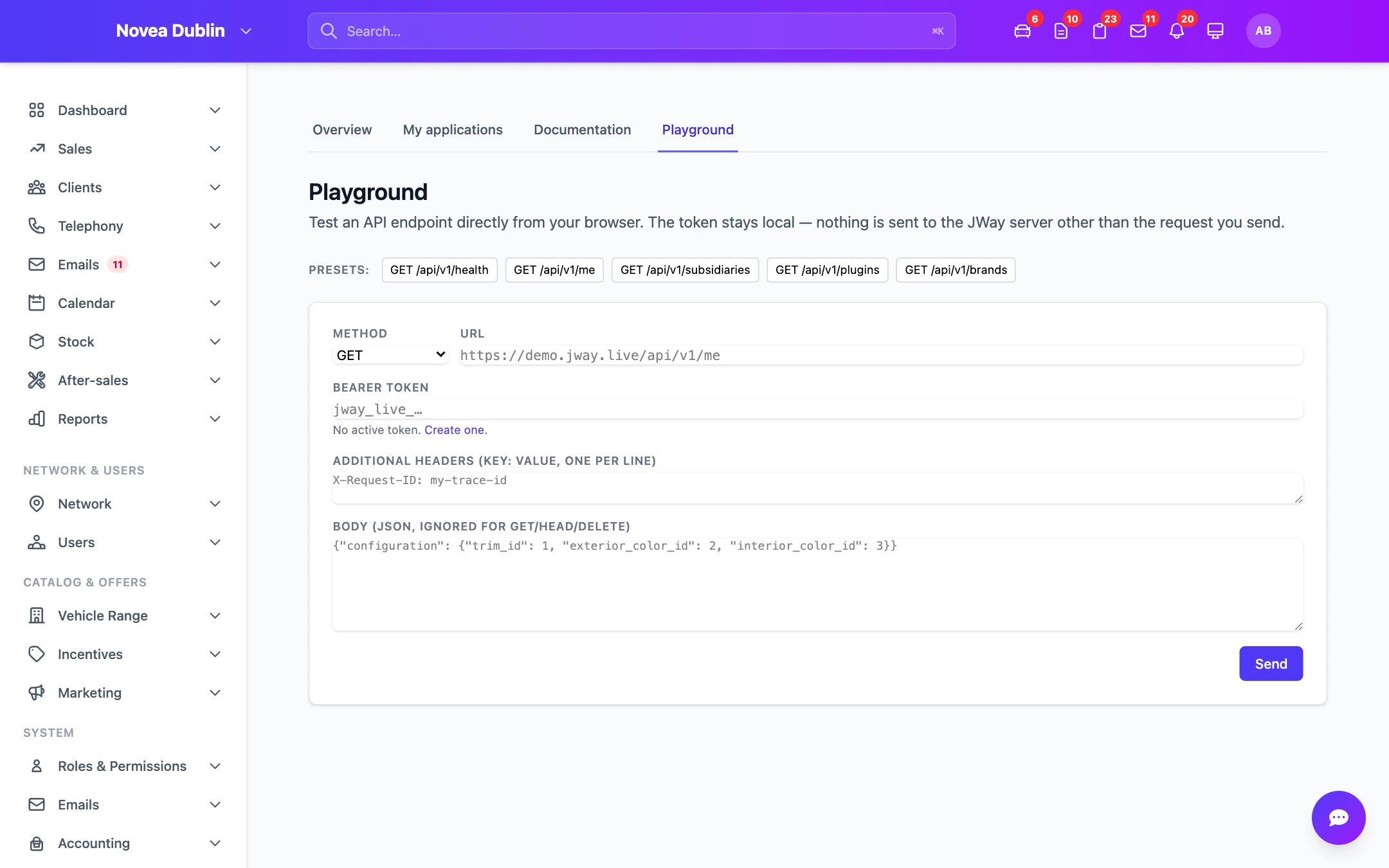The width and height of the screenshot is (1389, 868).
Task: Click the Emails 11 envelope icon in sidebar
Action: [x=37, y=264]
